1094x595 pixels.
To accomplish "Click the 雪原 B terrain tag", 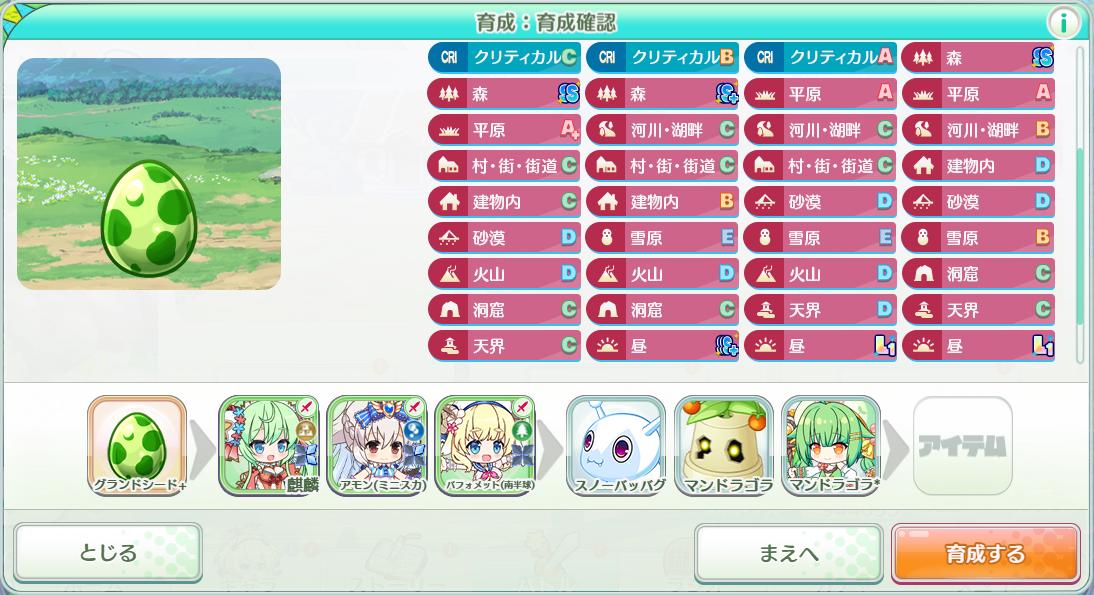I will pyautogui.click(x=978, y=238).
